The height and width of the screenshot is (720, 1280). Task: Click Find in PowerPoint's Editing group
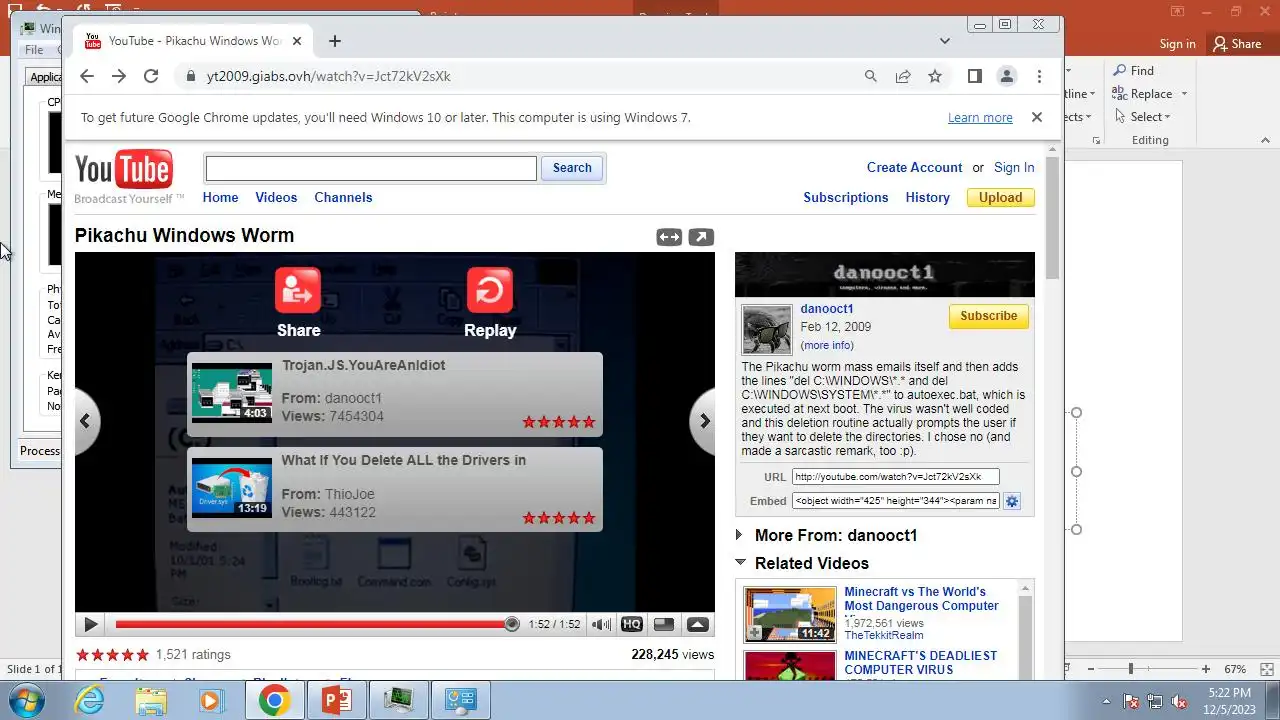[1134, 71]
